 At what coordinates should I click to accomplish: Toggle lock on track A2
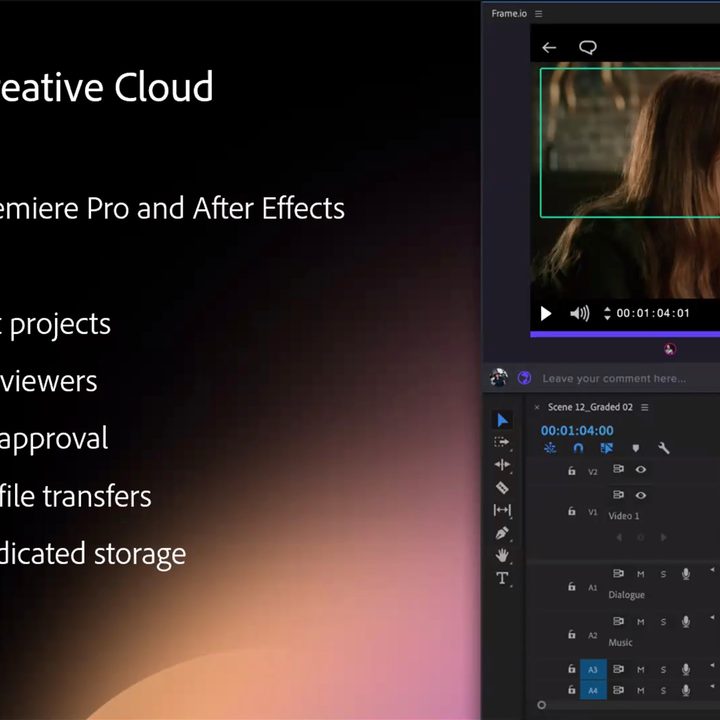pyautogui.click(x=572, y=634)
